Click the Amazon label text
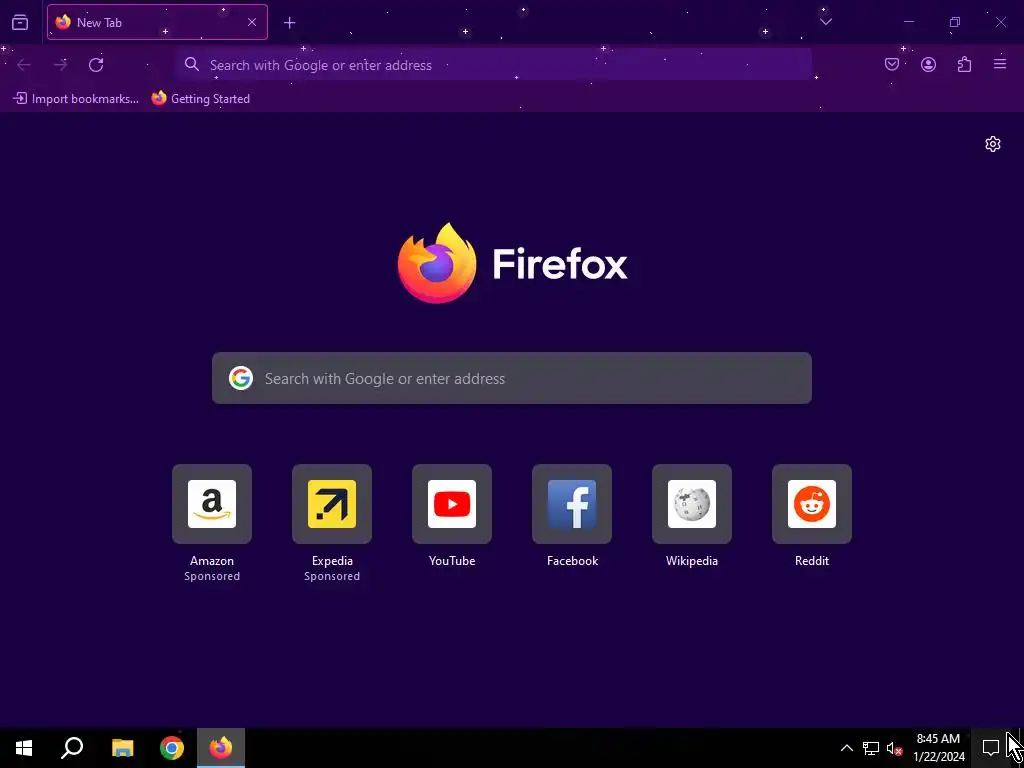 coord(212,561)
